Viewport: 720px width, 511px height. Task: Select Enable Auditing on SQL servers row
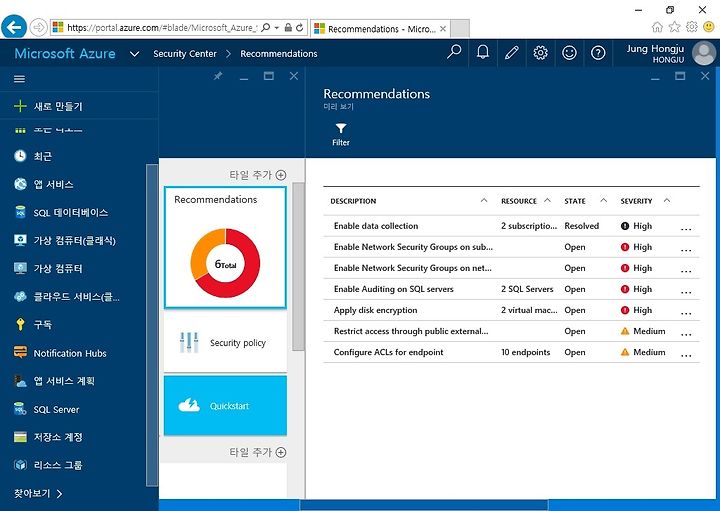click(511, 289)
